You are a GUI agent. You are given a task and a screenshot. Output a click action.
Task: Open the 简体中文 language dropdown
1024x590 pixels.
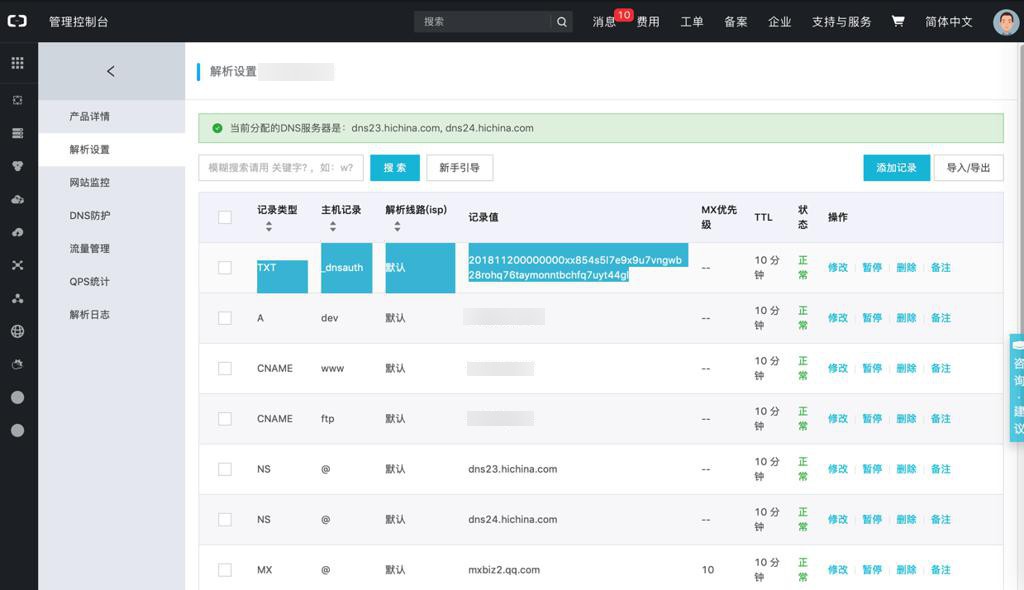949,22
